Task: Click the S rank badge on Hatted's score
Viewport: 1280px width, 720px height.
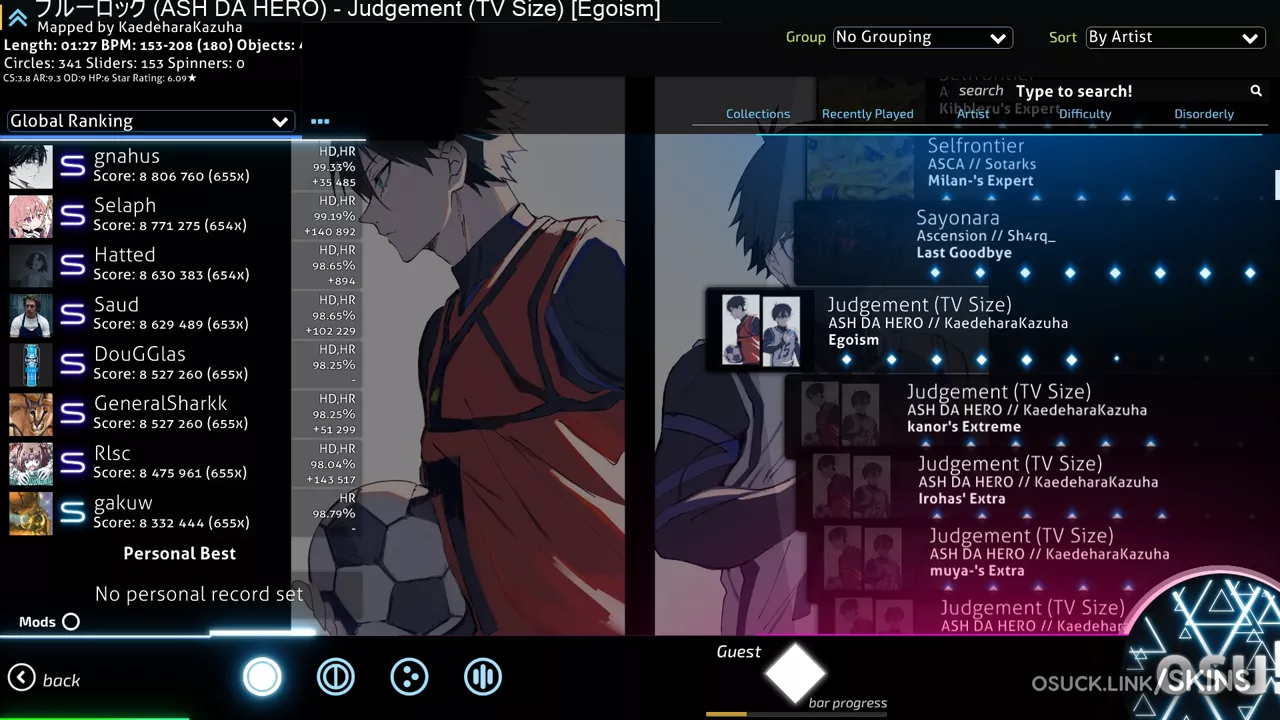Action: click(x=72, y=265)
